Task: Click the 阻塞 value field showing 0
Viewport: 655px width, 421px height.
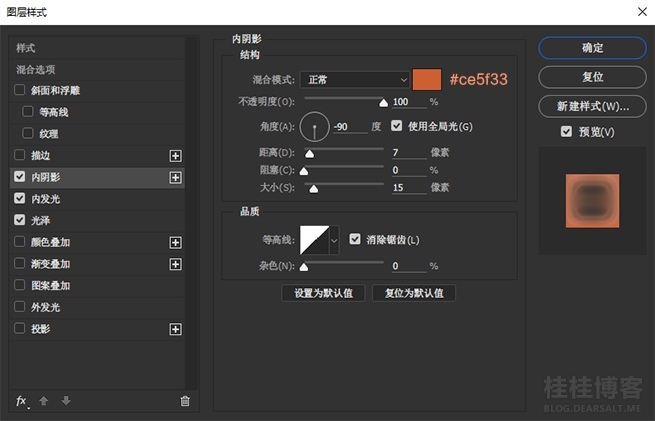Action: (409, 170)
